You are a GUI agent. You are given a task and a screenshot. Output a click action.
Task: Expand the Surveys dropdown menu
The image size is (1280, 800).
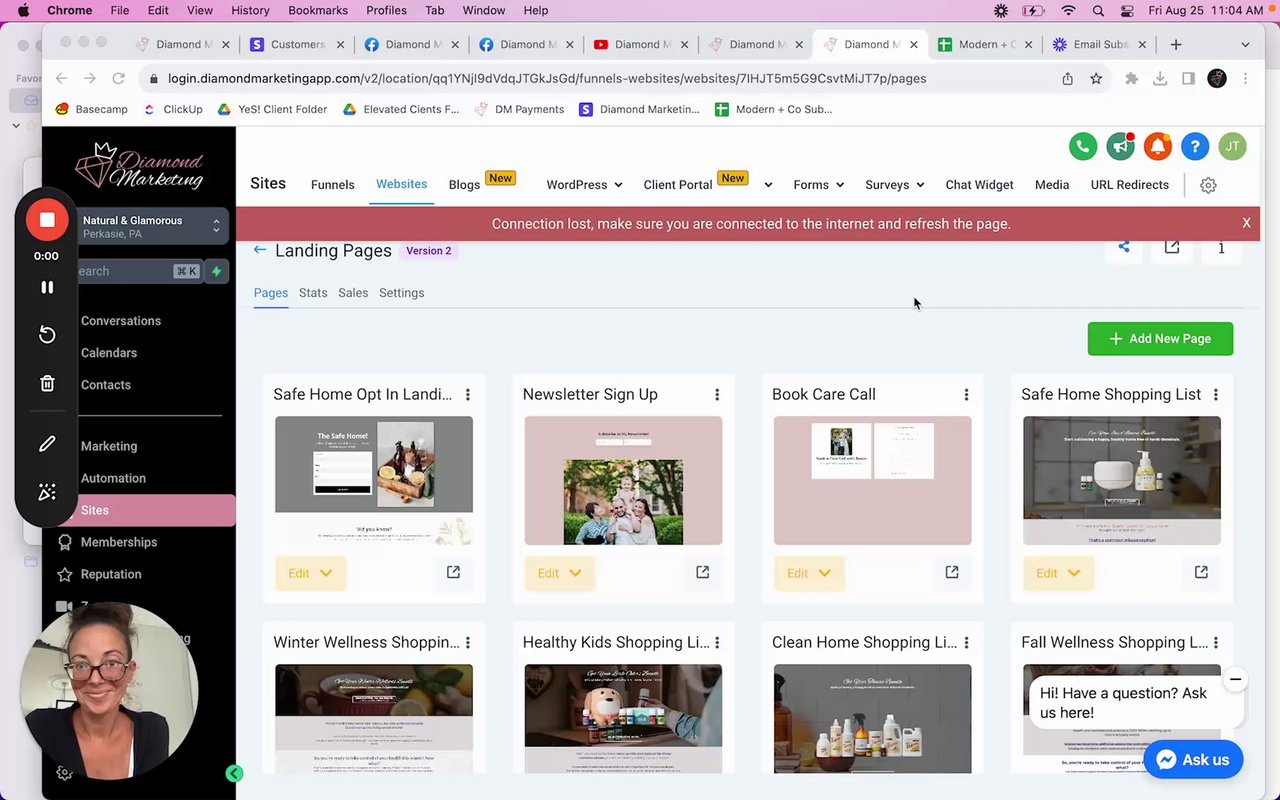pyautogui.click(x=894, y=185)
